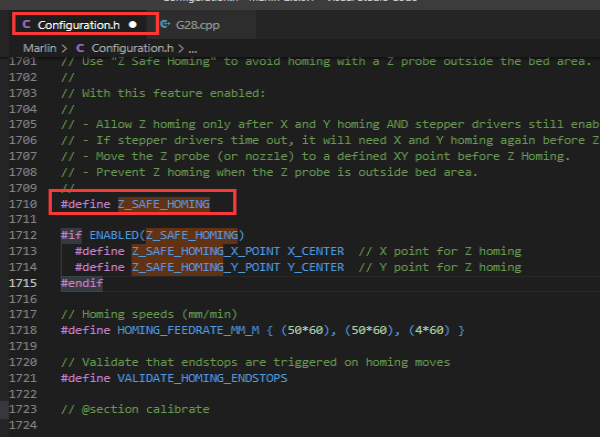Image resolution: width=601 pixels, height=437 pixels.
Task: Click the 'Homing speeds (mm/min)' comment
Action: pyautogui.click(x=149, y=314)
